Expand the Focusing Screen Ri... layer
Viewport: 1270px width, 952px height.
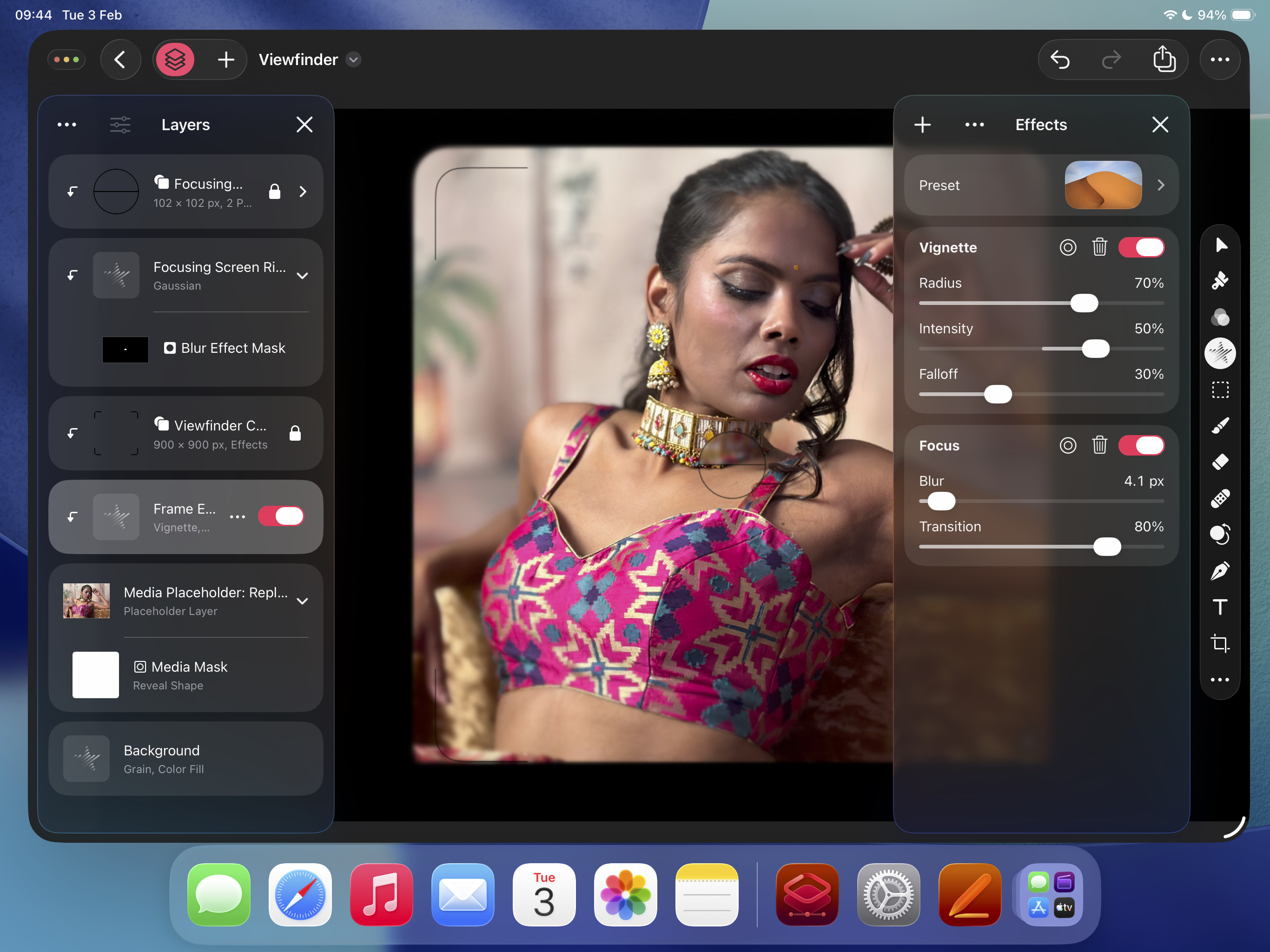coord(303,276)
